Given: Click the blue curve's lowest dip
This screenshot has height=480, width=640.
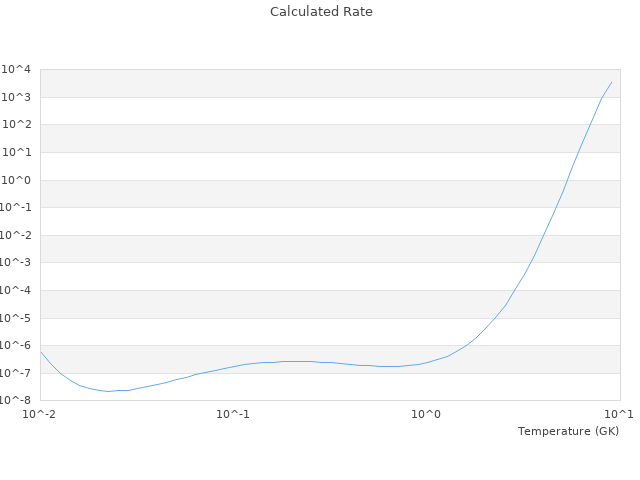Looking at the screenshot, I should click(108, 391).
